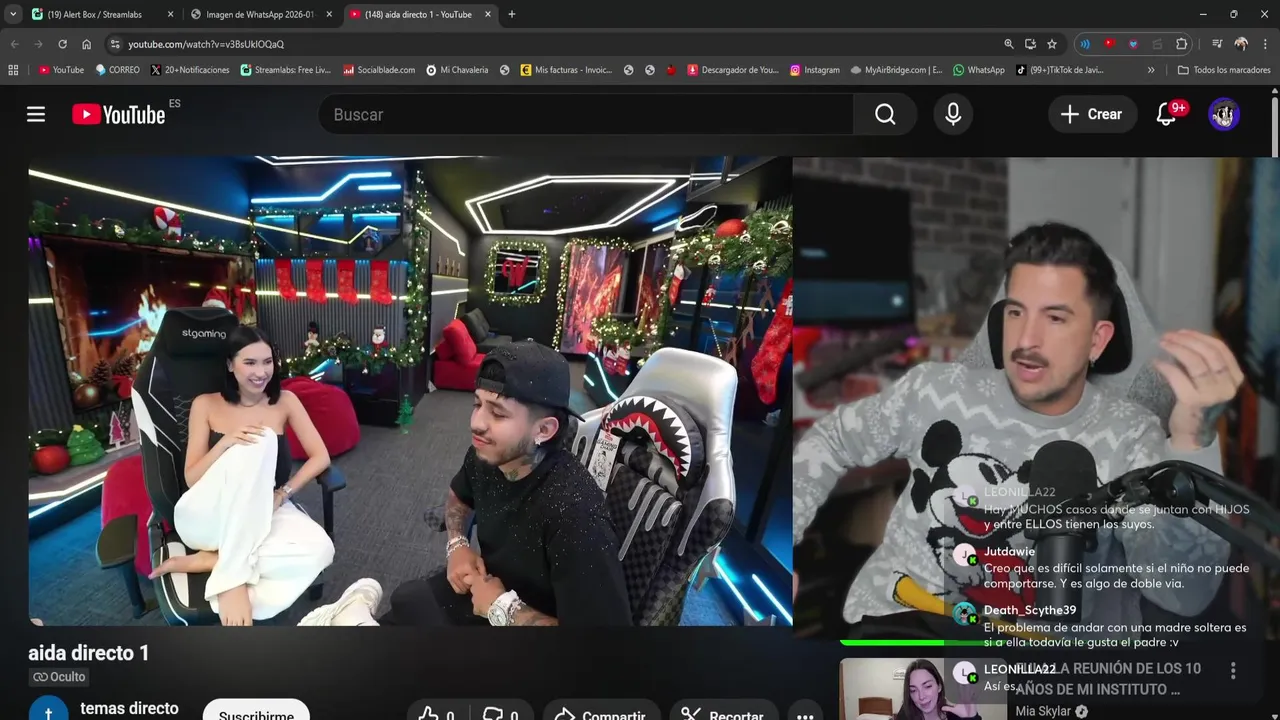Open the 20+Notificaciones X bookmark
Viewport: 1280px width, 720px height.
[189, 70]
